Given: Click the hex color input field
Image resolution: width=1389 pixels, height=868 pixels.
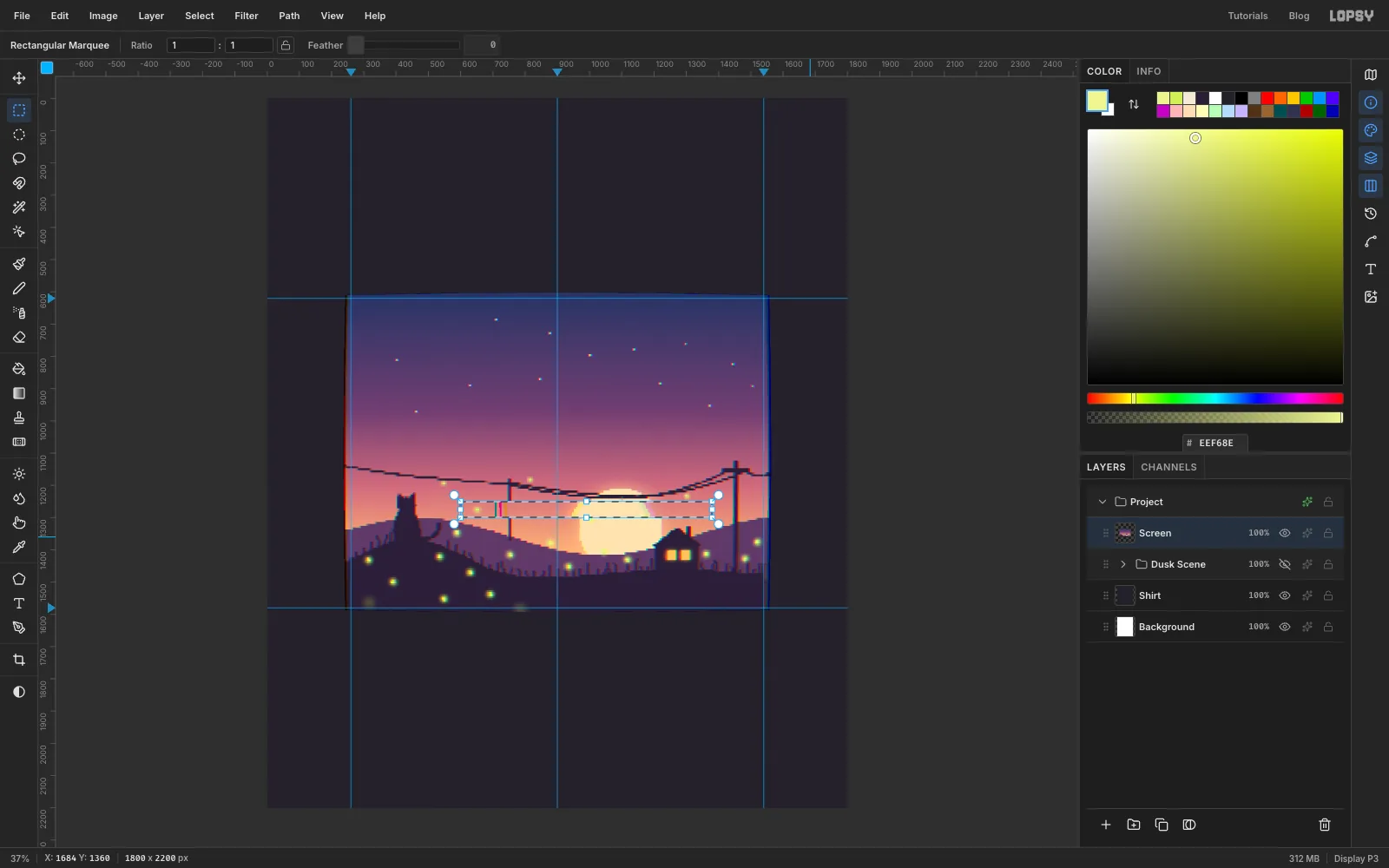Looking at the screenshot, I should (x=1215, y=443).
